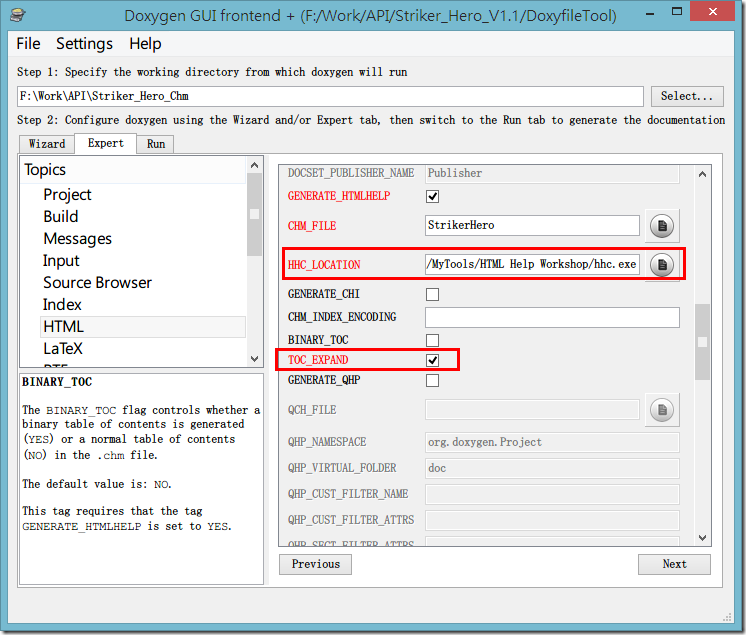Switch to the Run tab

point(156,144)
